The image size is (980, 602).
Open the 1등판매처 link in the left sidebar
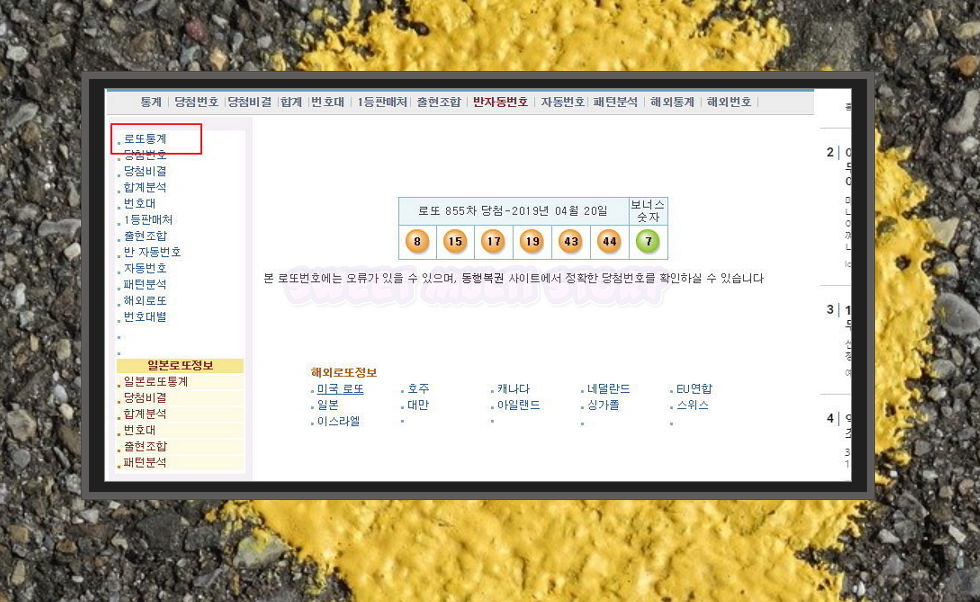point(148,220)
